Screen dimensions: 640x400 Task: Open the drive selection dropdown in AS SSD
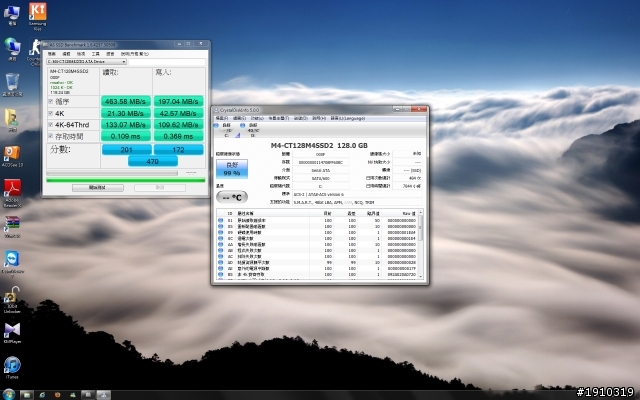(x=86, y=62)
